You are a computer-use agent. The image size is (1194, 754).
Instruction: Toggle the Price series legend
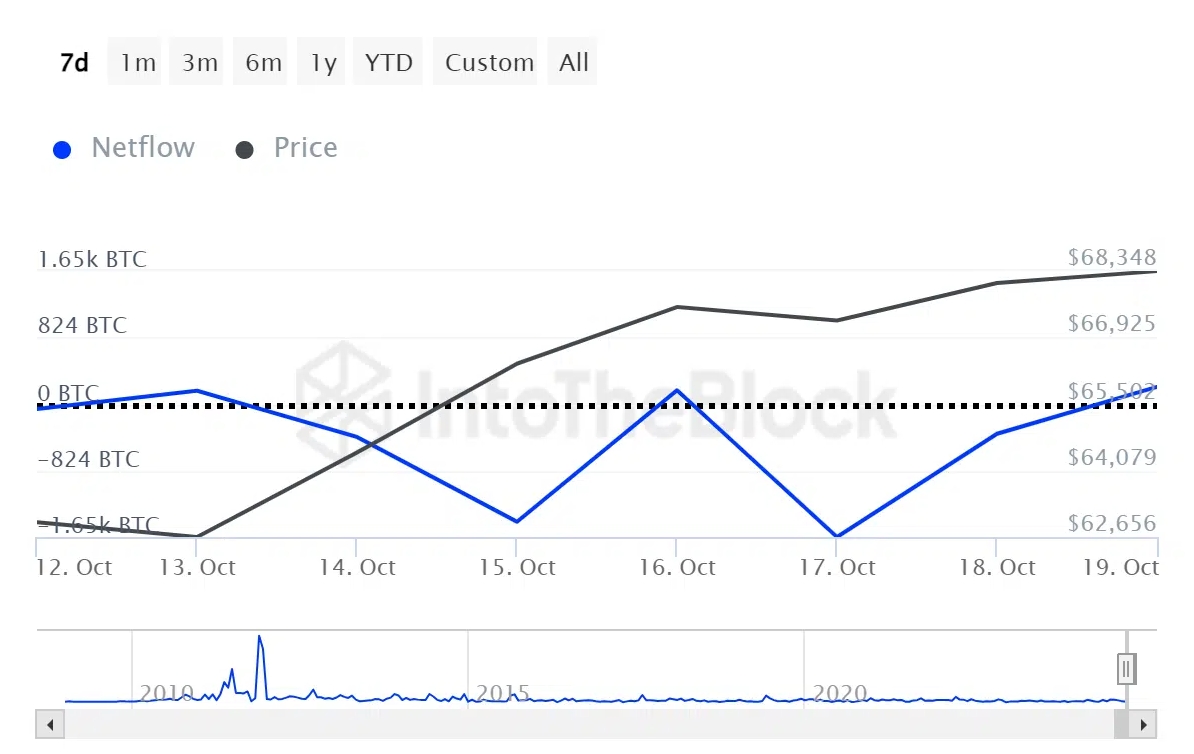(x=305, y=148)
